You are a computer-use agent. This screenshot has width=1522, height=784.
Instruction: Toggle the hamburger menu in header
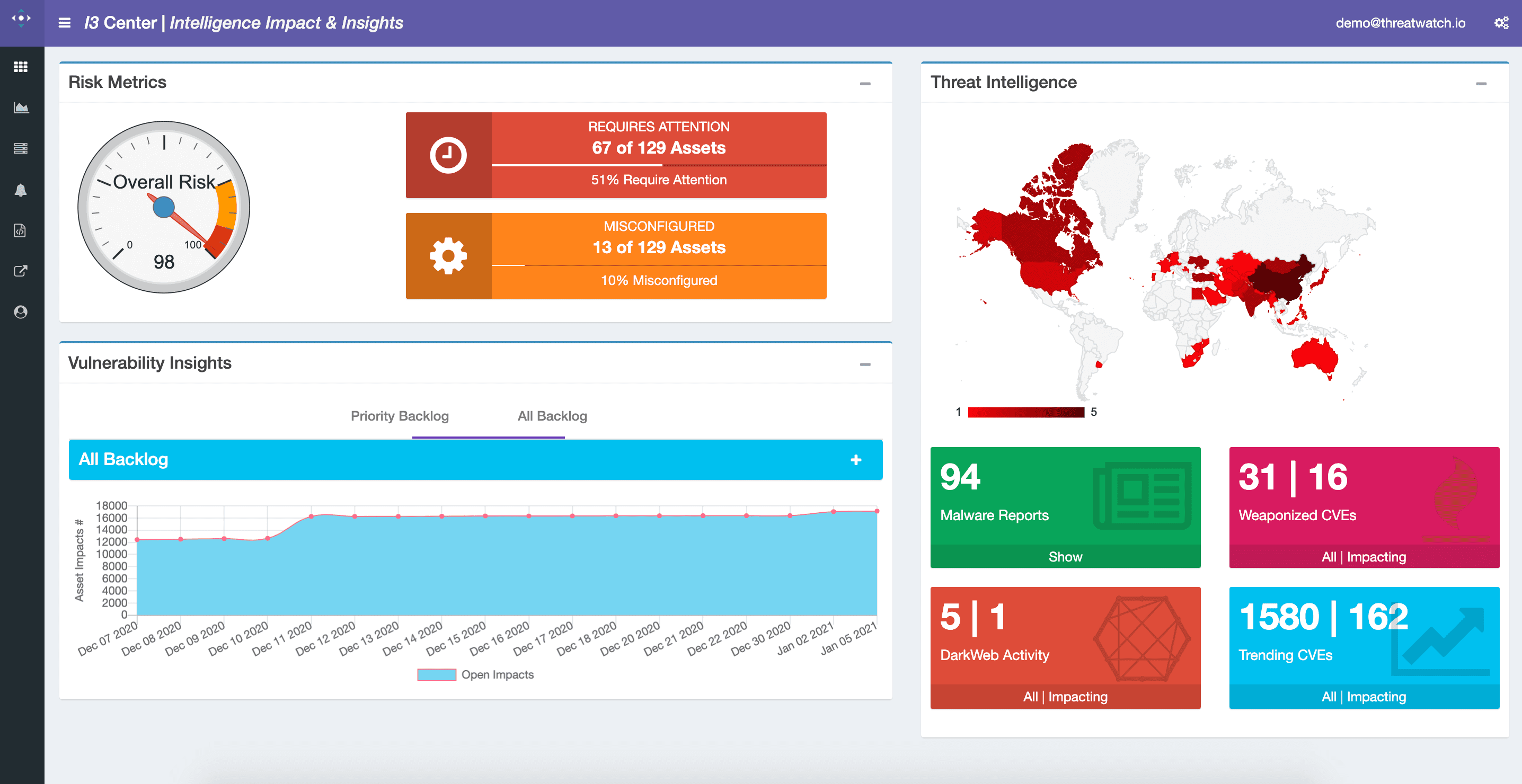click(65, 23)
